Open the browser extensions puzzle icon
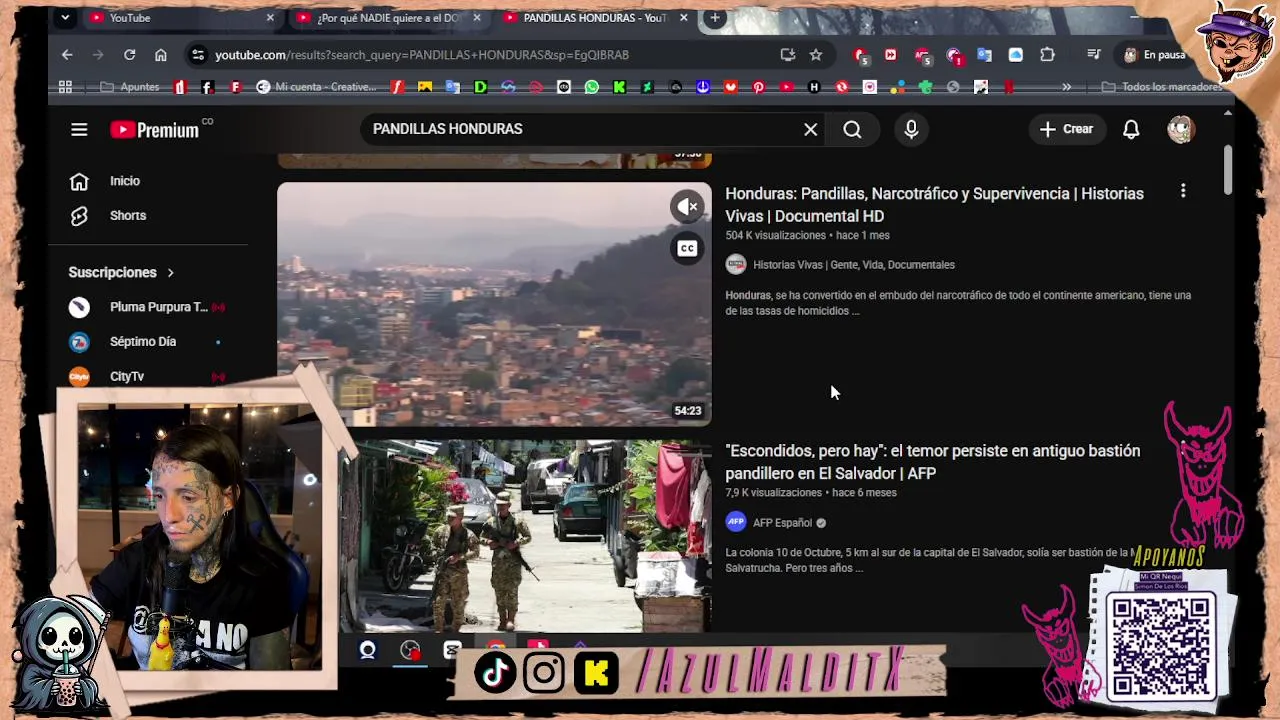 click(x=1047, y=55)
